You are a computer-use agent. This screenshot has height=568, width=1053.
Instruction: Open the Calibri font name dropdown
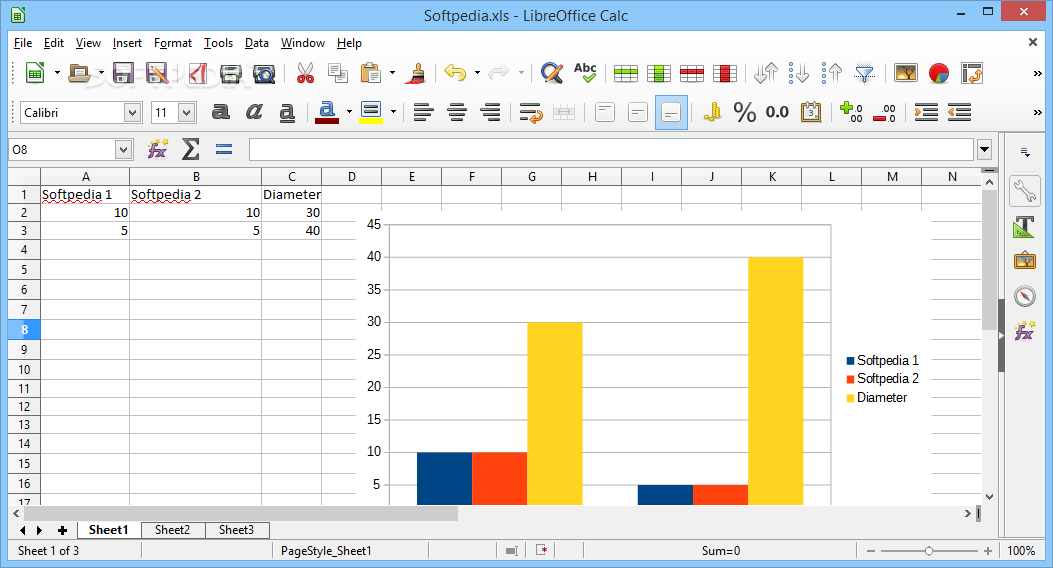[x=132, y=112]
